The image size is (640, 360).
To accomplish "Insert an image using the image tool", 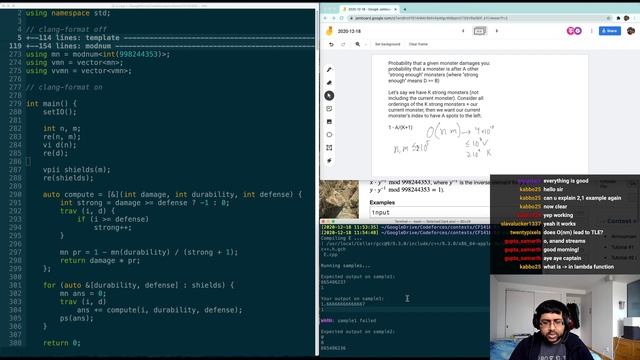I will 329,122.
